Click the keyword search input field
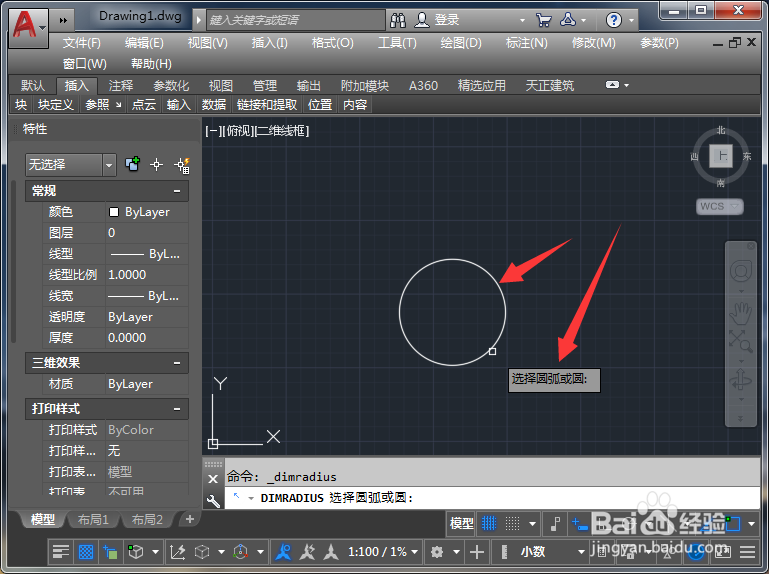The image size is (769, 574). [x=295, y=20]
